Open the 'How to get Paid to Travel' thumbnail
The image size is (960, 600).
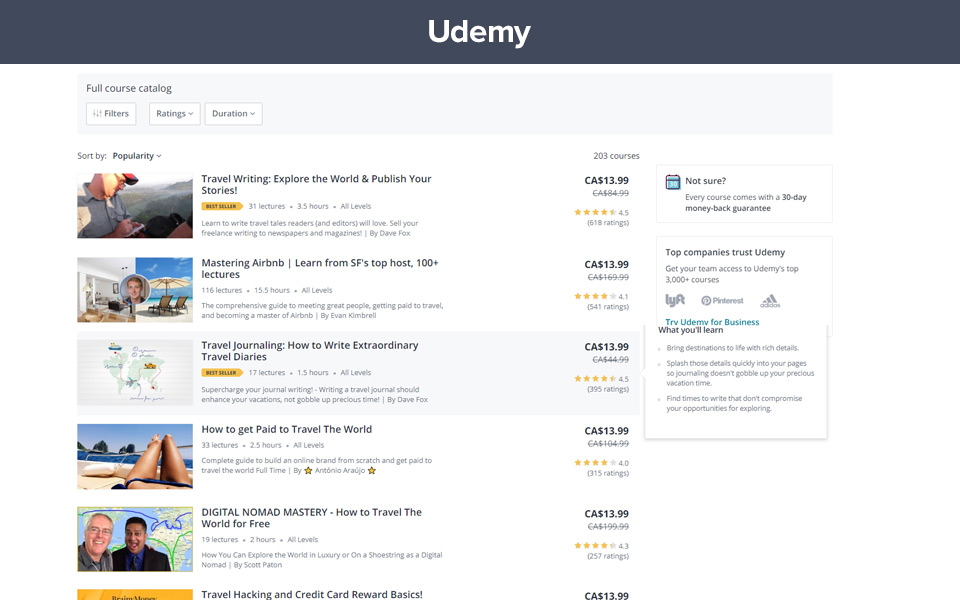click(x=135, y=457)
